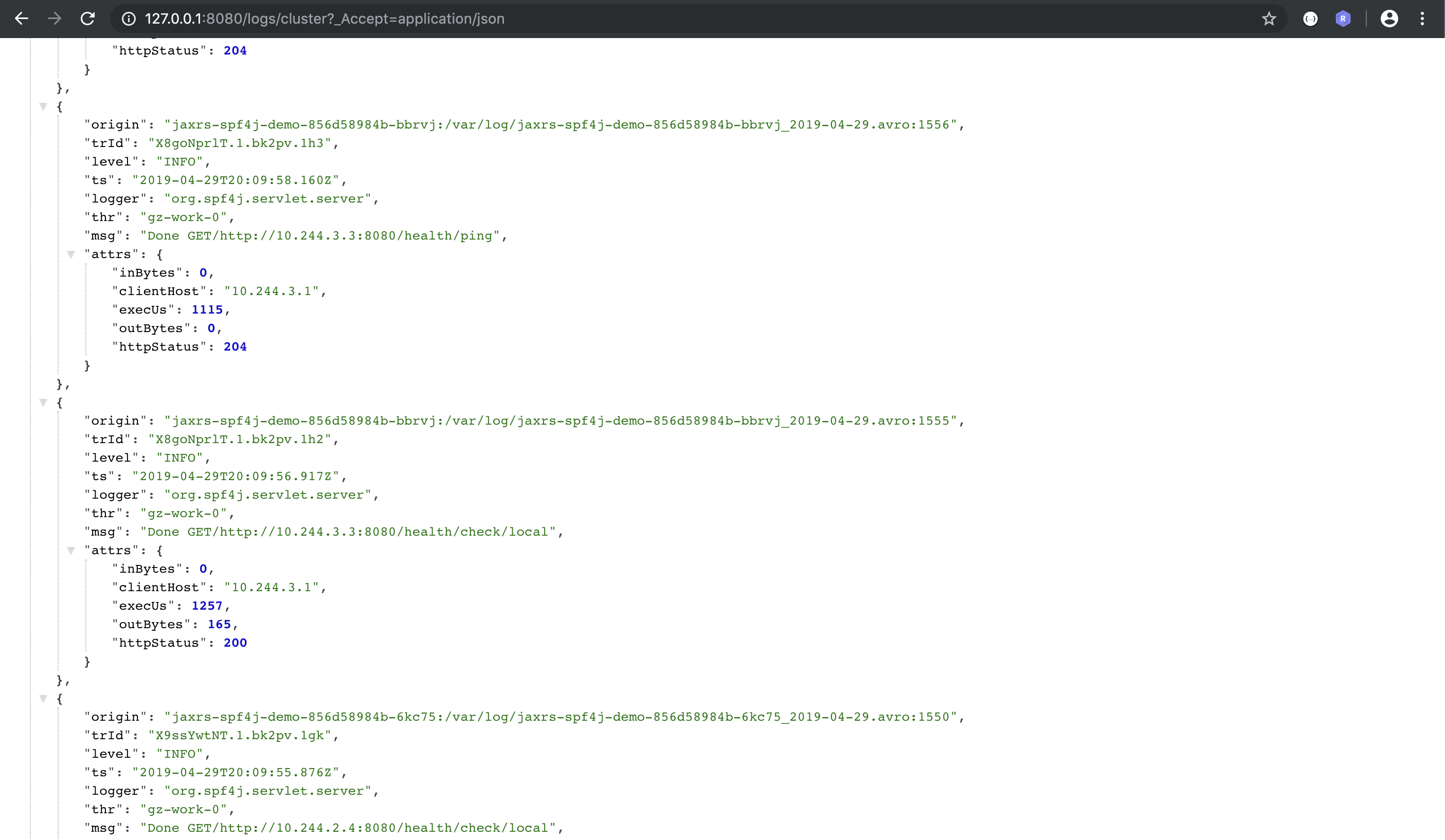Screen dimensions: 1445x840
Task: Select execUs value 1115
Action: pyautogui.click(x=207, y=309)
